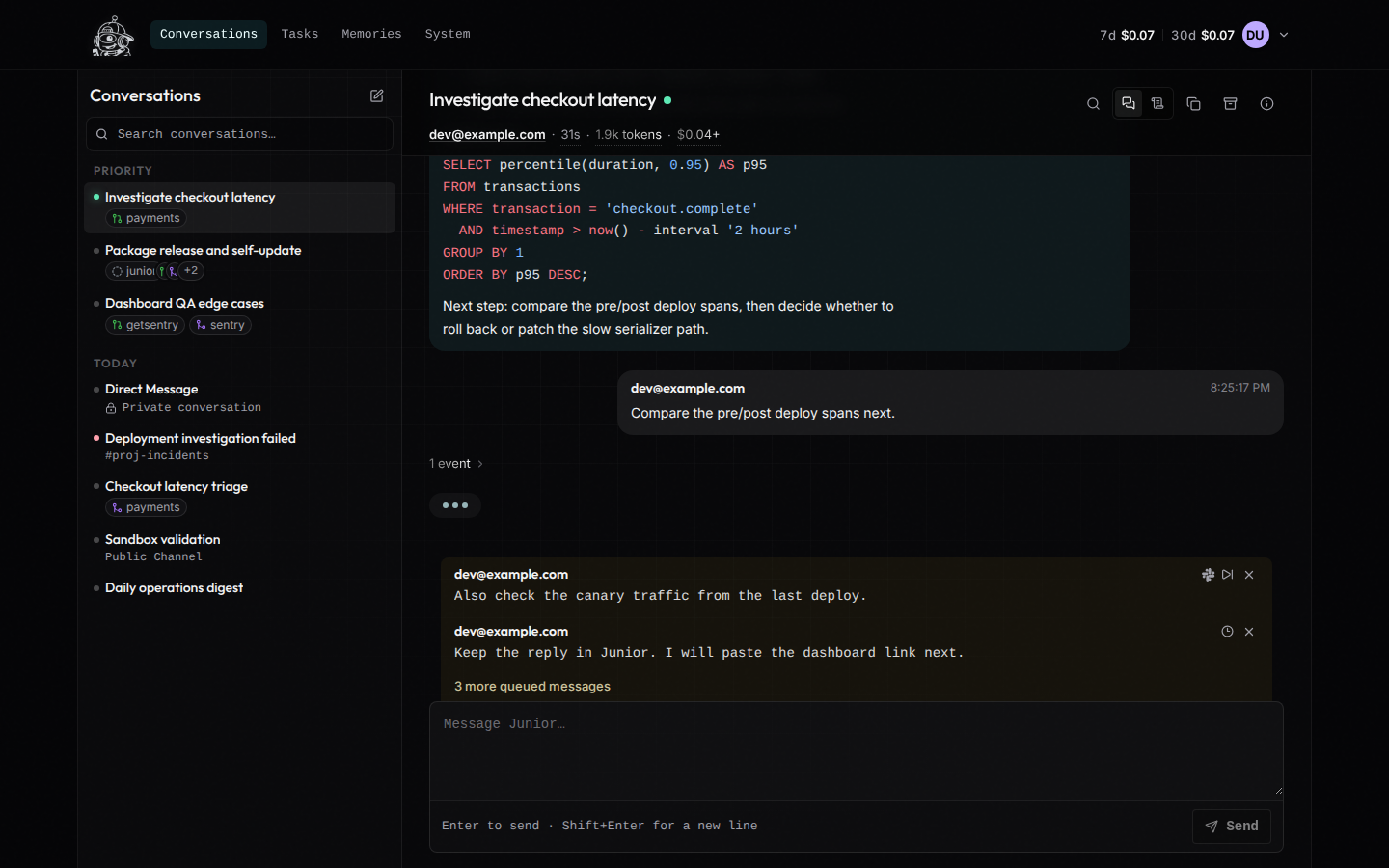Expand the account menu chevron
Viewport: 1389px width, 868px height.
[1284, 35]
